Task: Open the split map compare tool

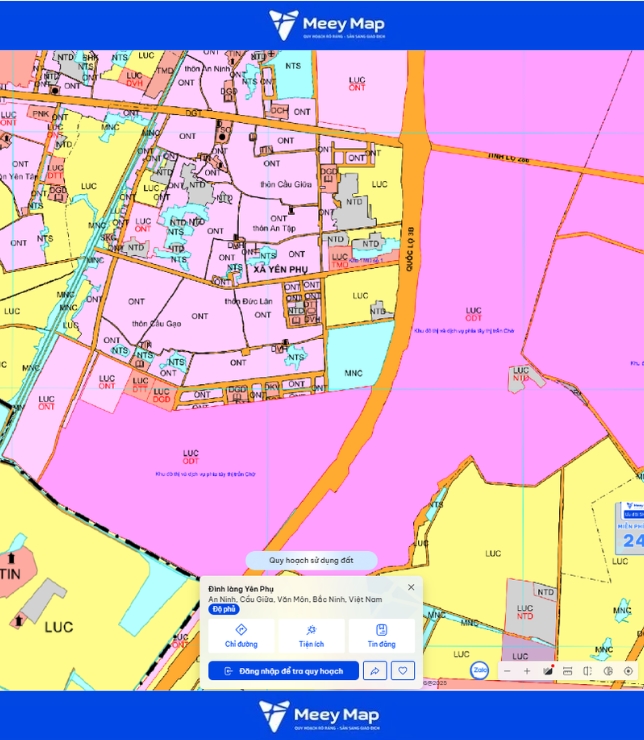Action: point(587,671)
